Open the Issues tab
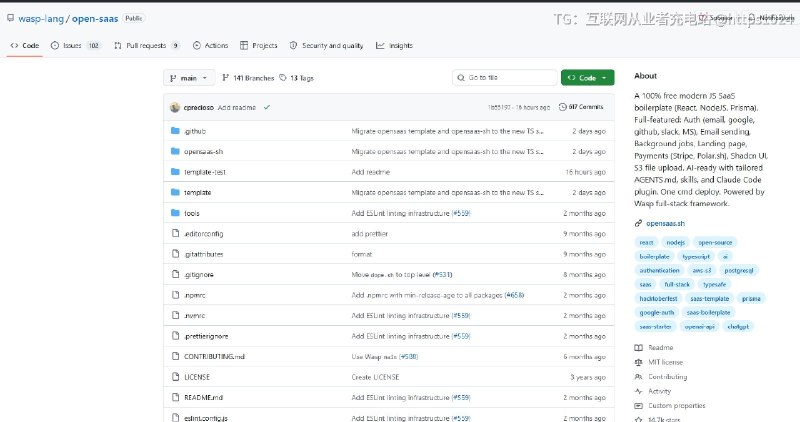The image size is (800, 422). click(x=76, y=45)
